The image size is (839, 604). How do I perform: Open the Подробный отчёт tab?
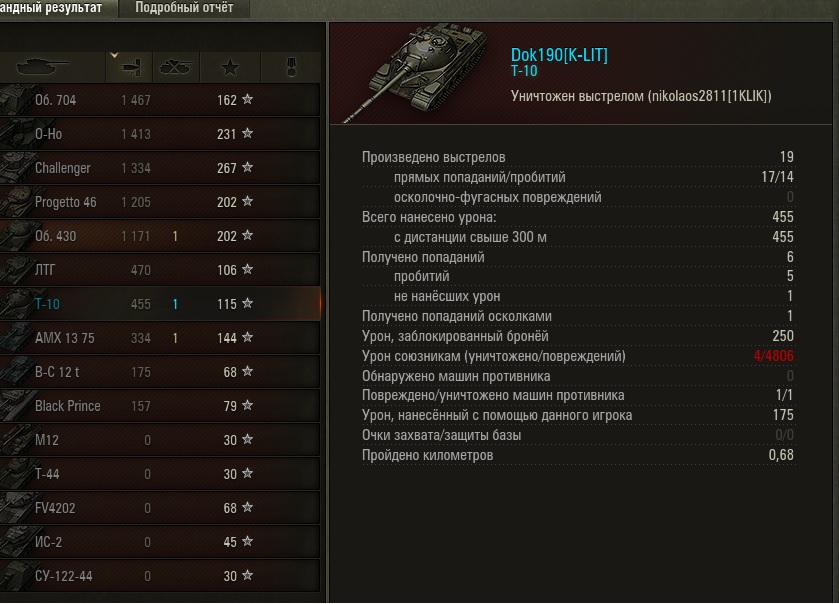pos(184,8)
